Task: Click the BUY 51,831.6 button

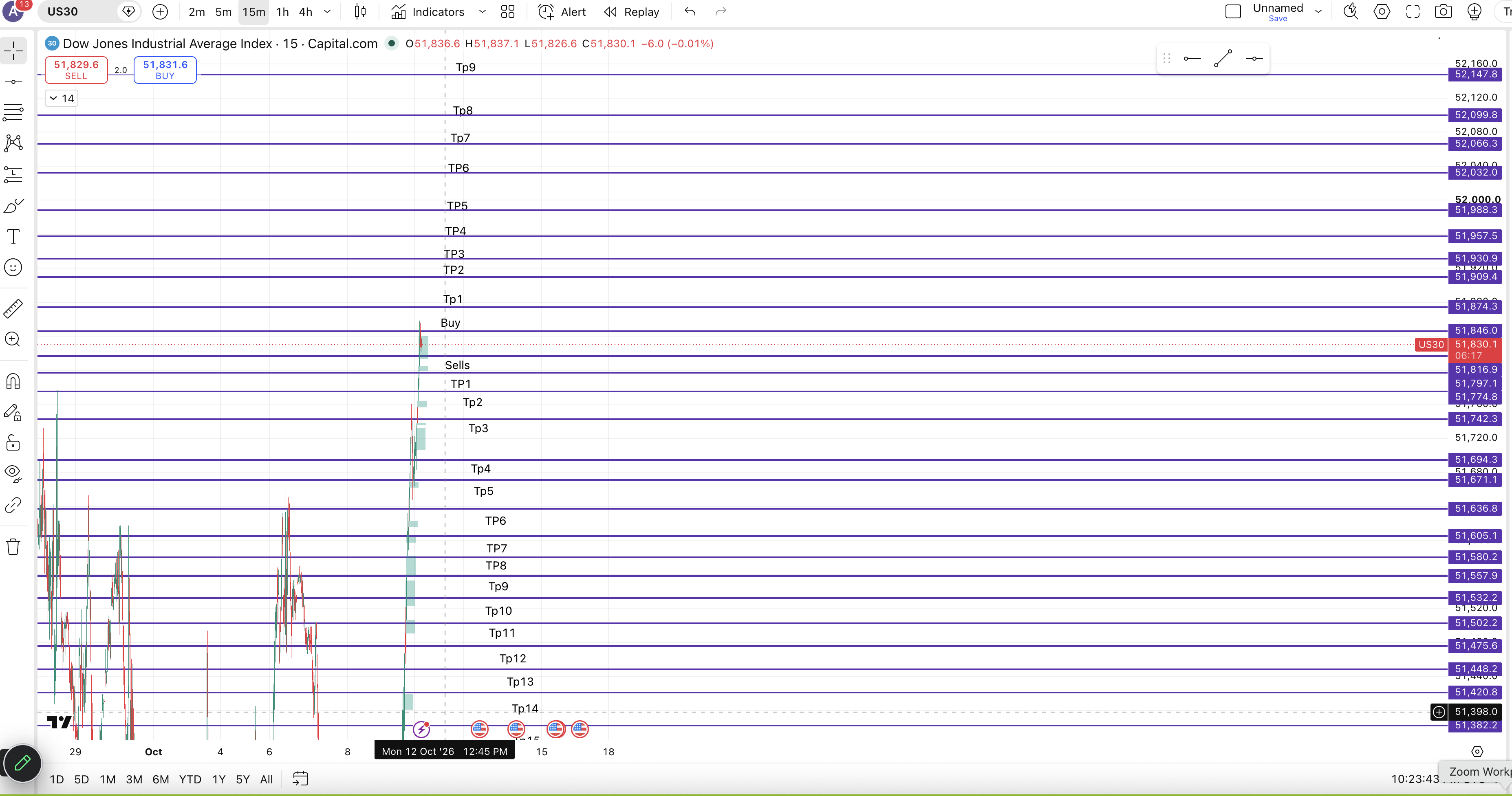Action: pyautogui.click(x=165, y=70)
